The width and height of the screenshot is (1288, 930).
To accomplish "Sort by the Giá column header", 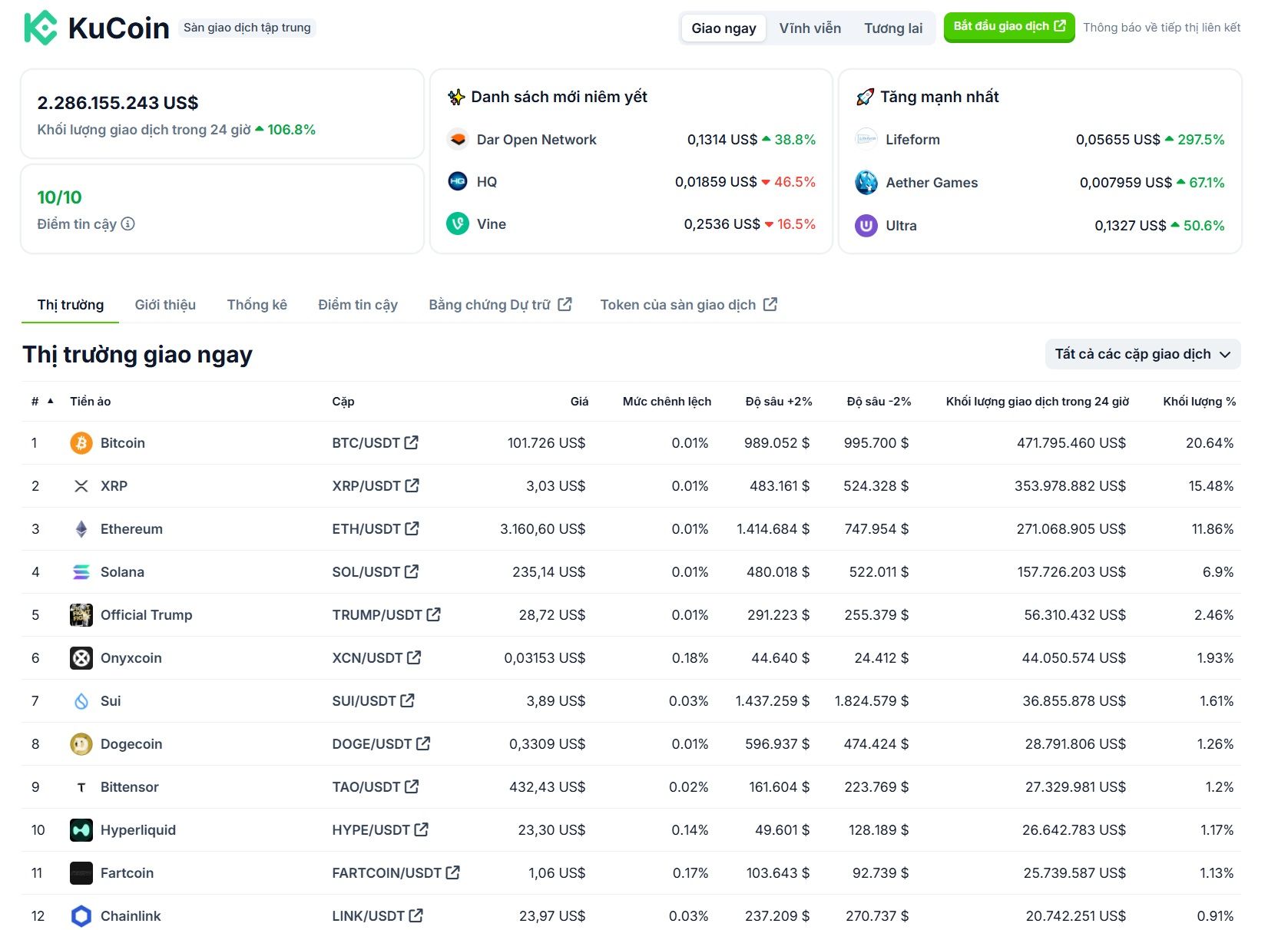I will click(579, 402).
